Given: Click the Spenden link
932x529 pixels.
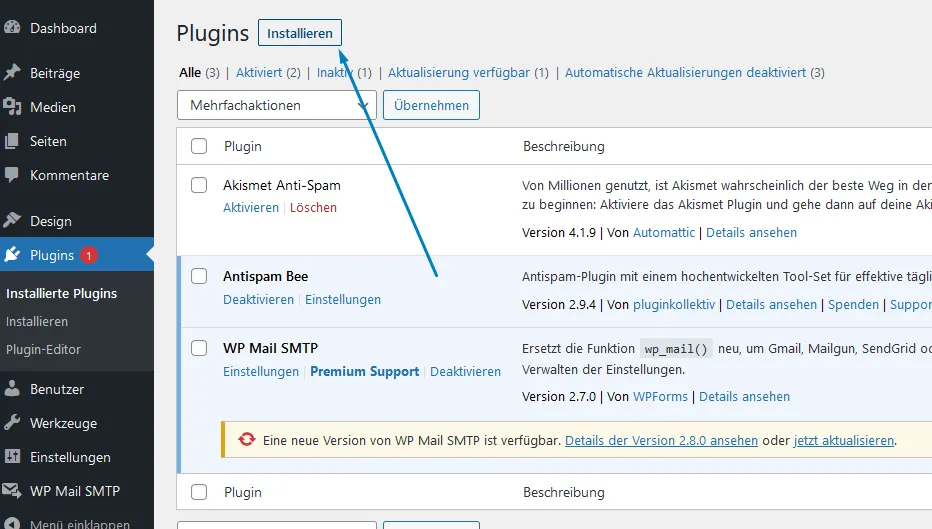Looking at the screenshot, I should [853, 304].
